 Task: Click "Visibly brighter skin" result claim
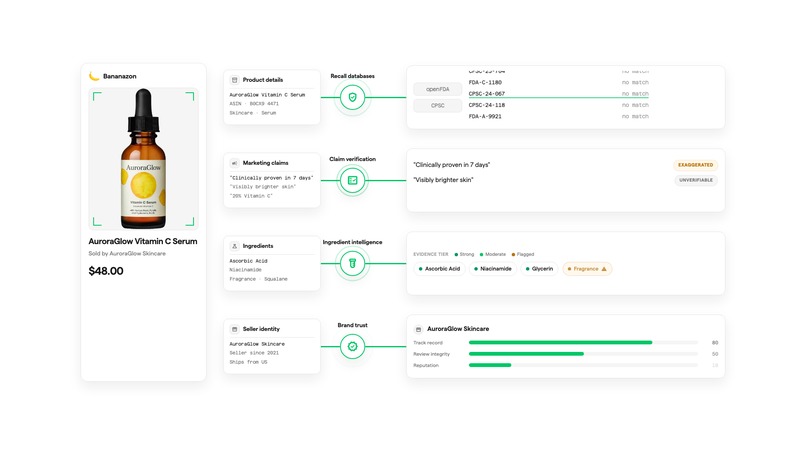443,180
